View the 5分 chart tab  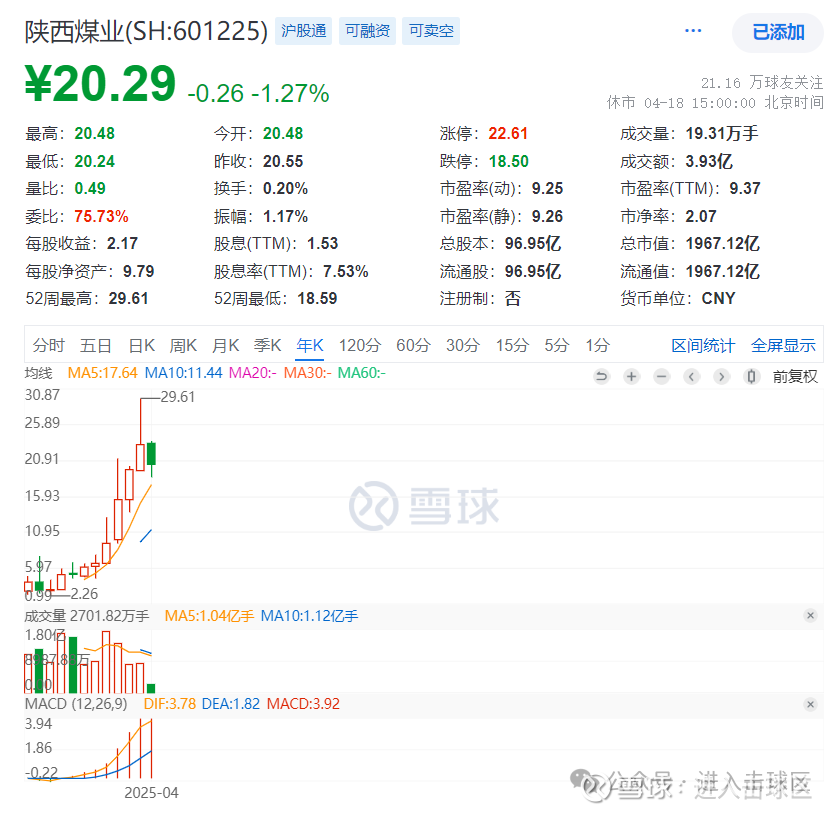557,345
